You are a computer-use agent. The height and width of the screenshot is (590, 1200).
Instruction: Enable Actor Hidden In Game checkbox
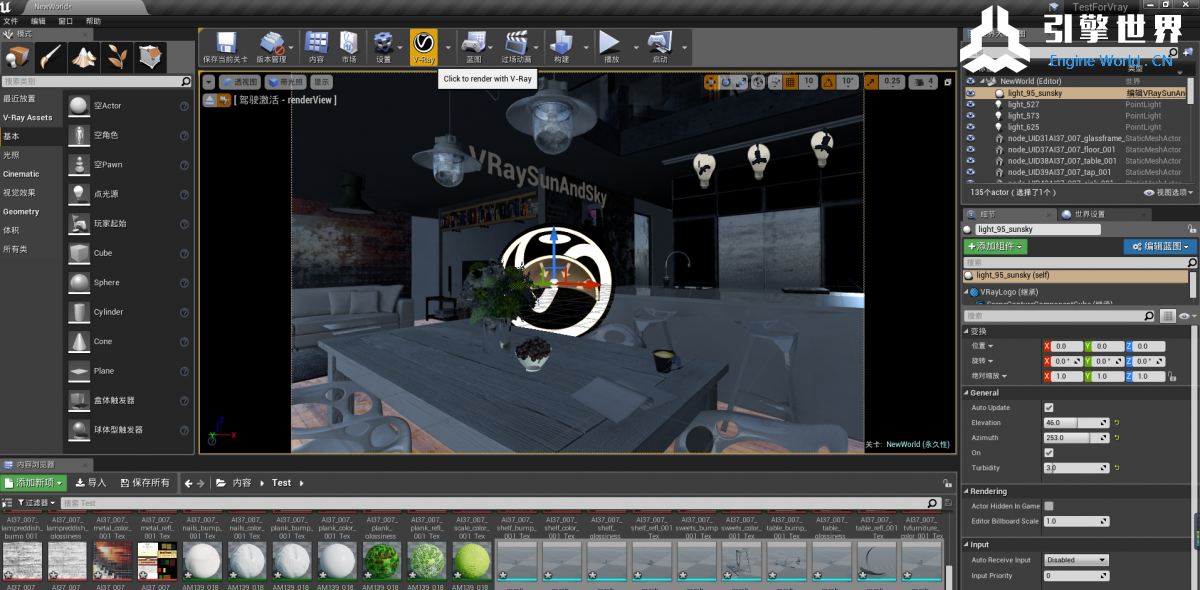(x=1049, y=506)
